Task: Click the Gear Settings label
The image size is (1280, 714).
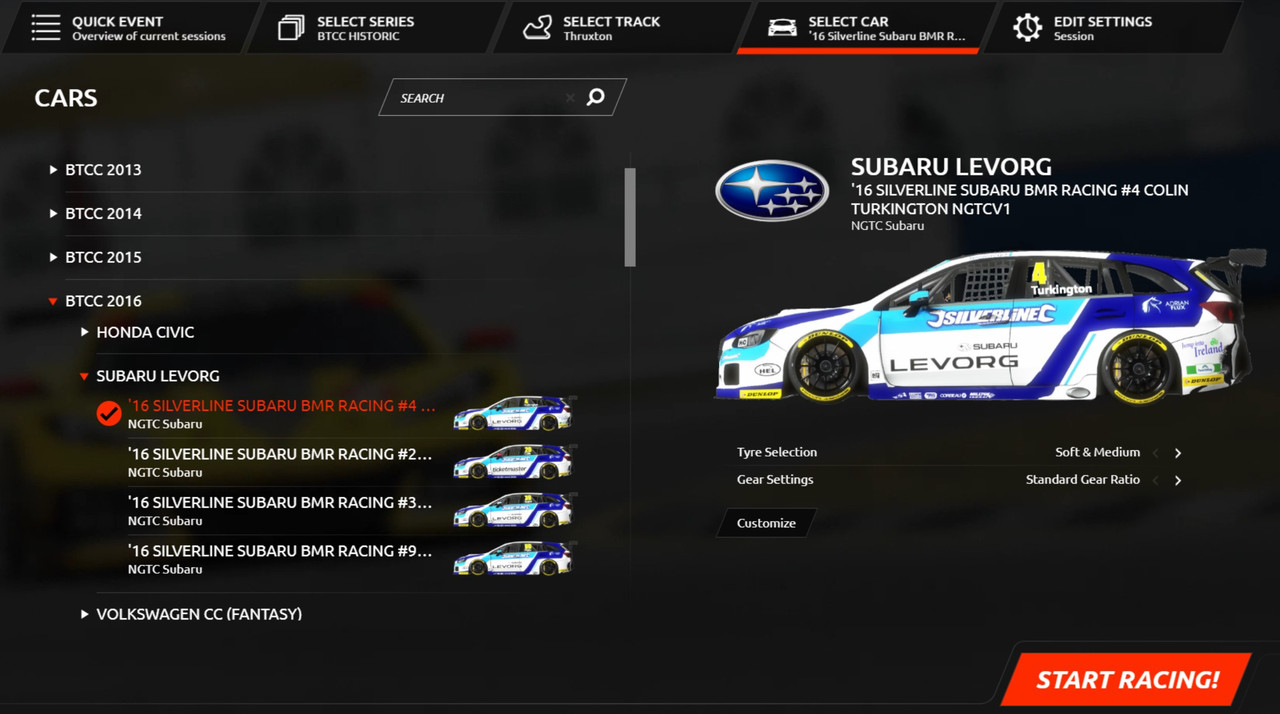Action: (x=775, y=480)
